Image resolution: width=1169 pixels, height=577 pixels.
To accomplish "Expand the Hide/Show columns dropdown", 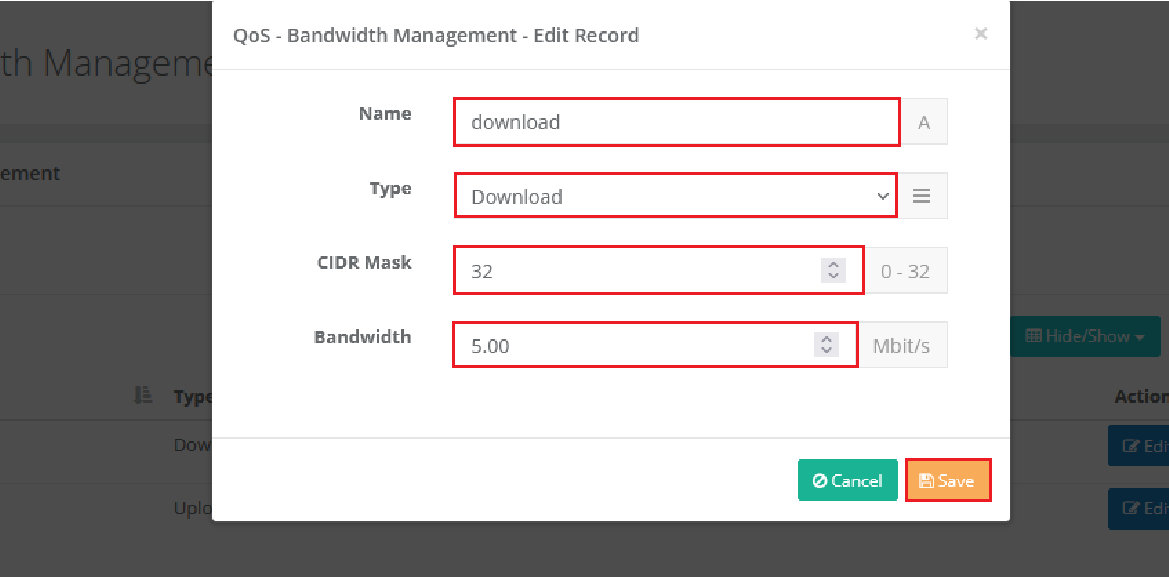I will [x=1085, y=337].
